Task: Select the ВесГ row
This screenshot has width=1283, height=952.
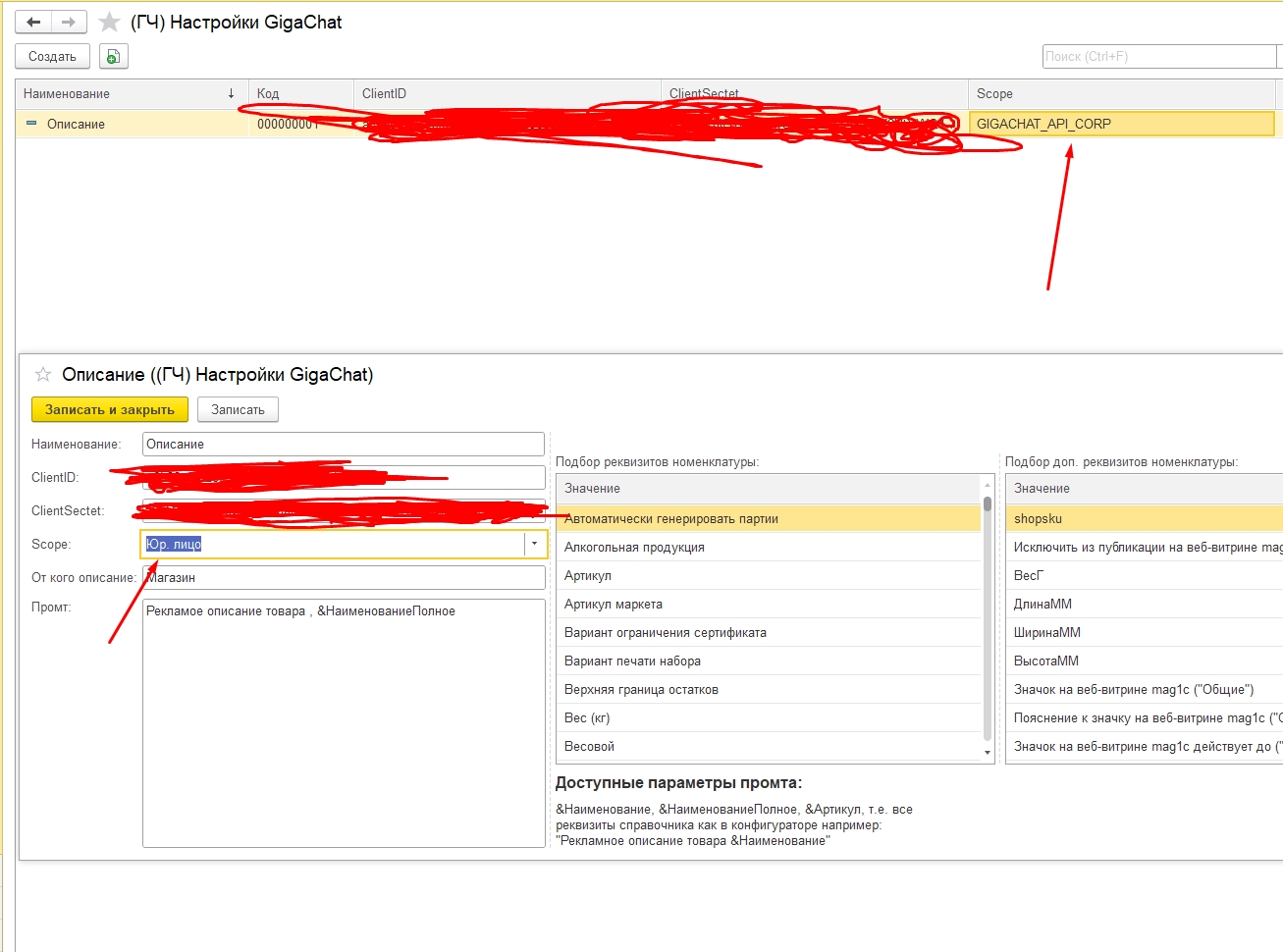Action: pos(1145,575)
